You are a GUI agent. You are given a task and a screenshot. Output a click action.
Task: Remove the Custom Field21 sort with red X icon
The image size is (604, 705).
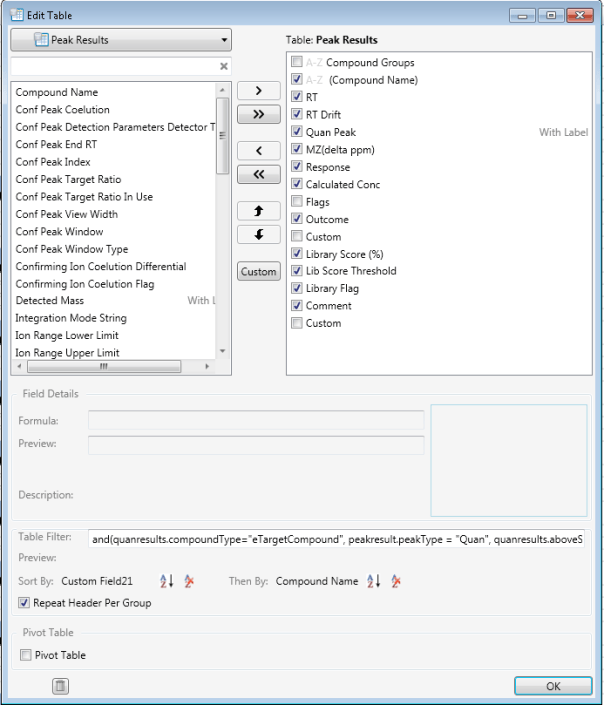coord(189,581)
